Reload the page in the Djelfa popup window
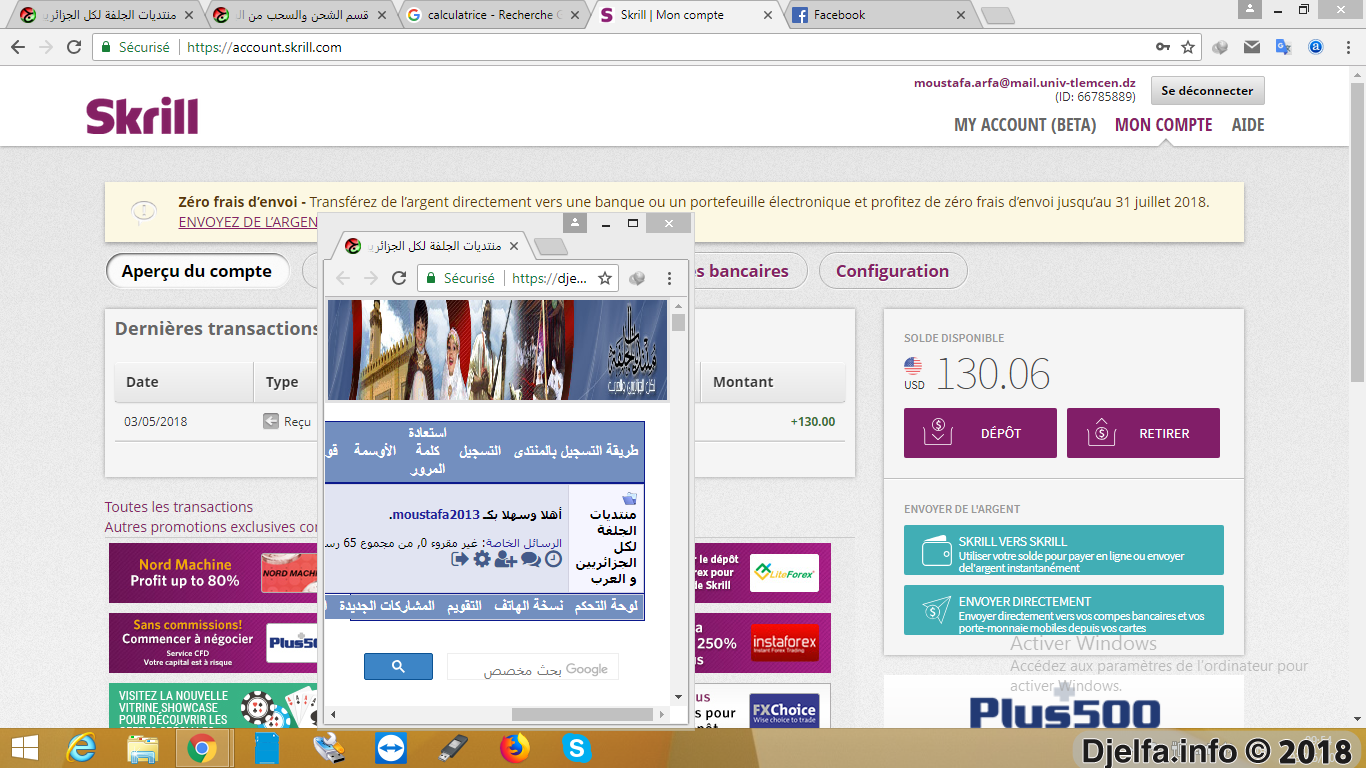 tap(399, 278)
